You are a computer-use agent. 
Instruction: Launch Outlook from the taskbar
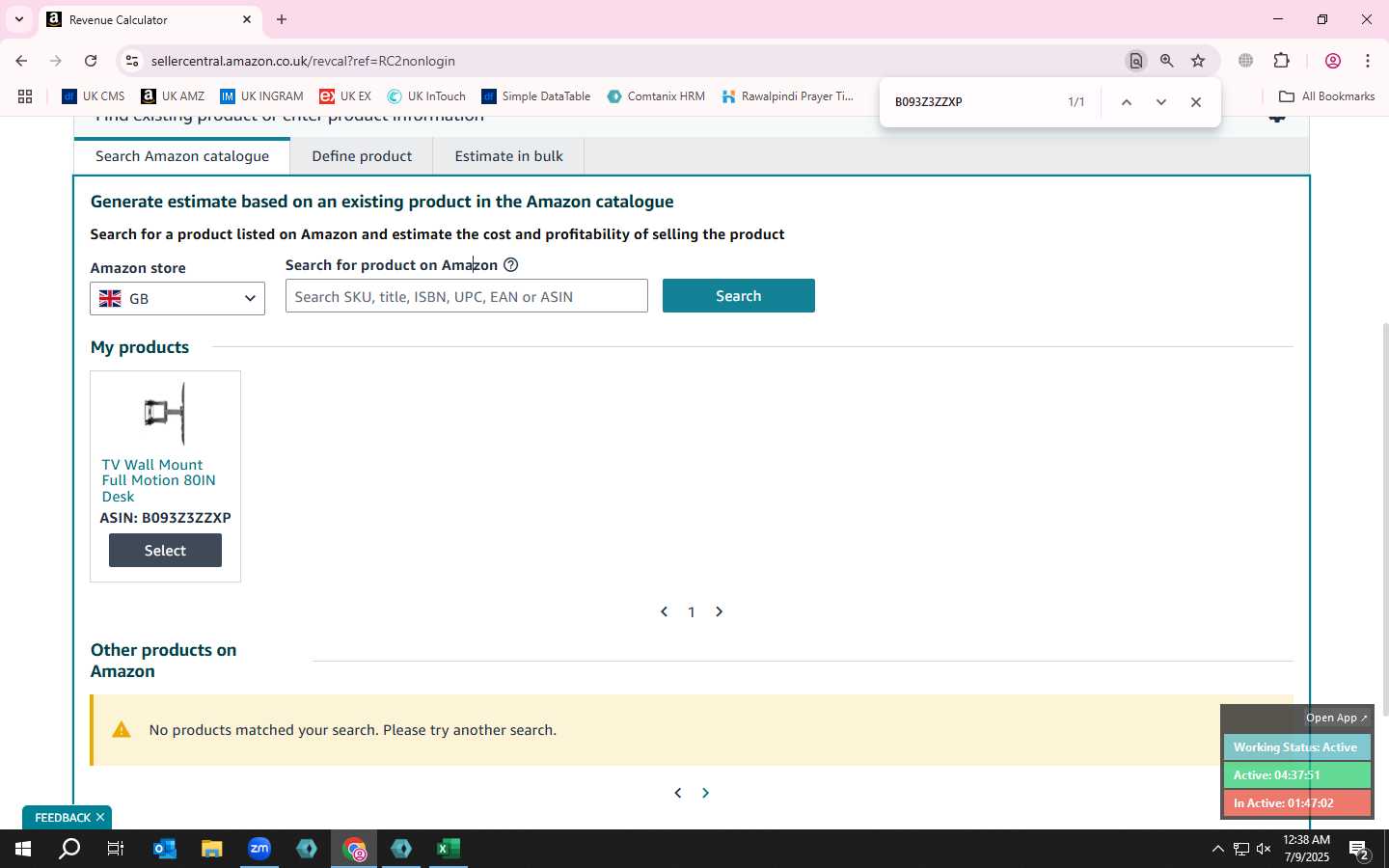tap(165, 849)
